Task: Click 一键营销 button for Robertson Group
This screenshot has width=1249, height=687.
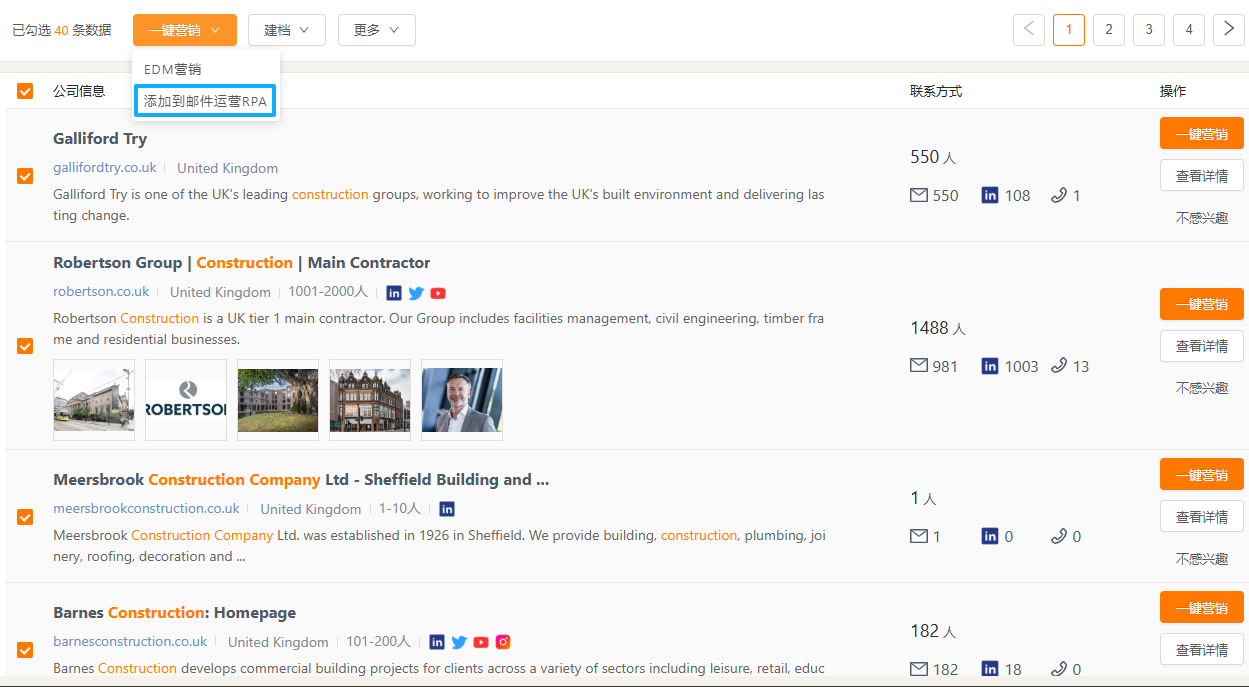Action: (x=1202, y=304)
